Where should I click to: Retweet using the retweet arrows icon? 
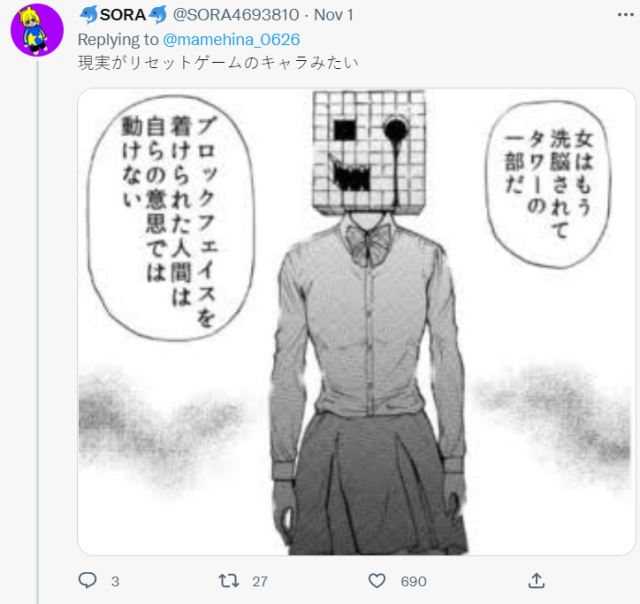pyautogui.click(x=229, y=580)
